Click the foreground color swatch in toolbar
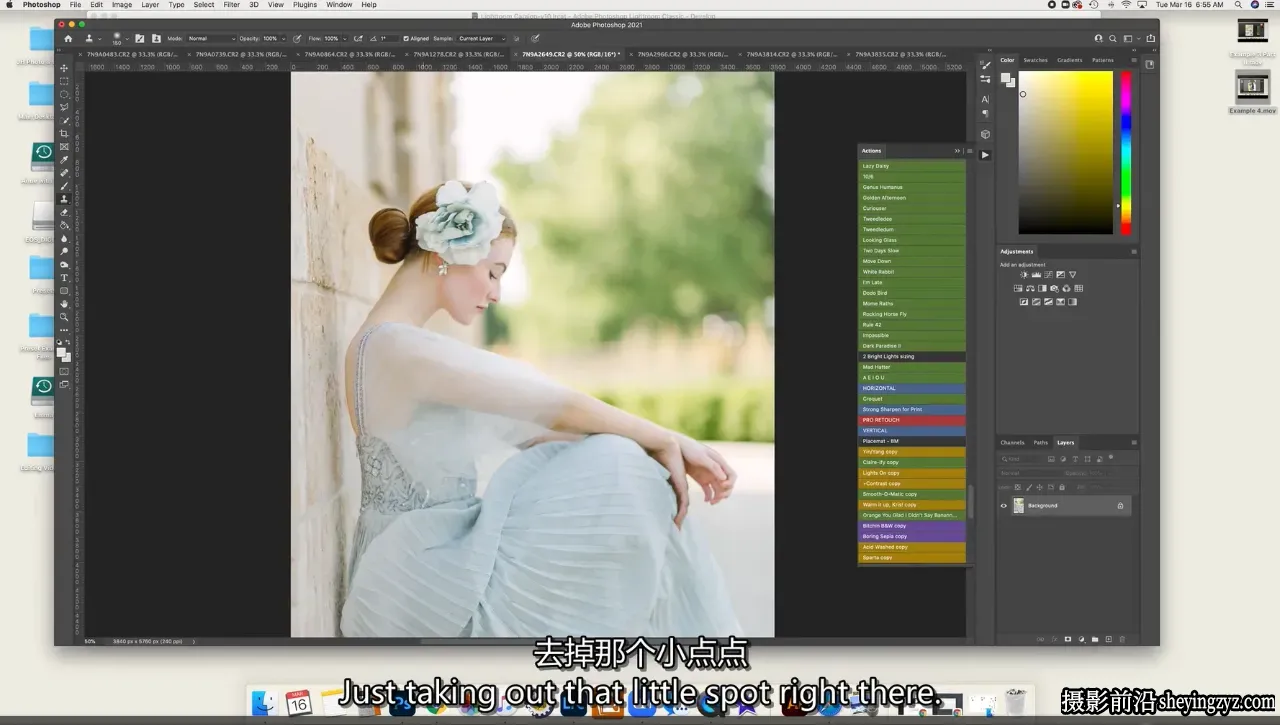This screenshot has height=725, width=1280. coord(62,351)
